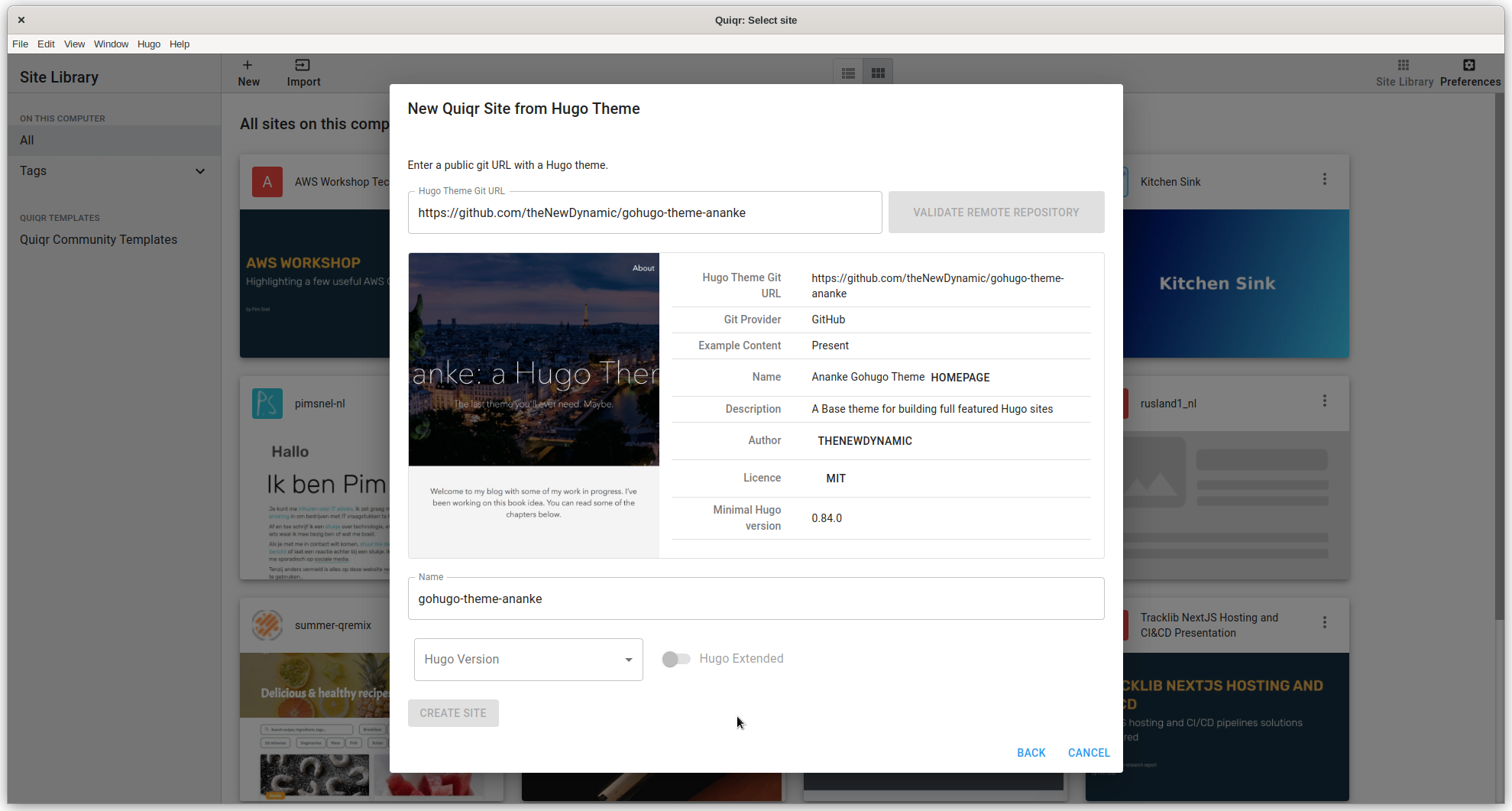Click the rusland1_nl site title
1512x811 pixels.
(x=1168, y=404)
